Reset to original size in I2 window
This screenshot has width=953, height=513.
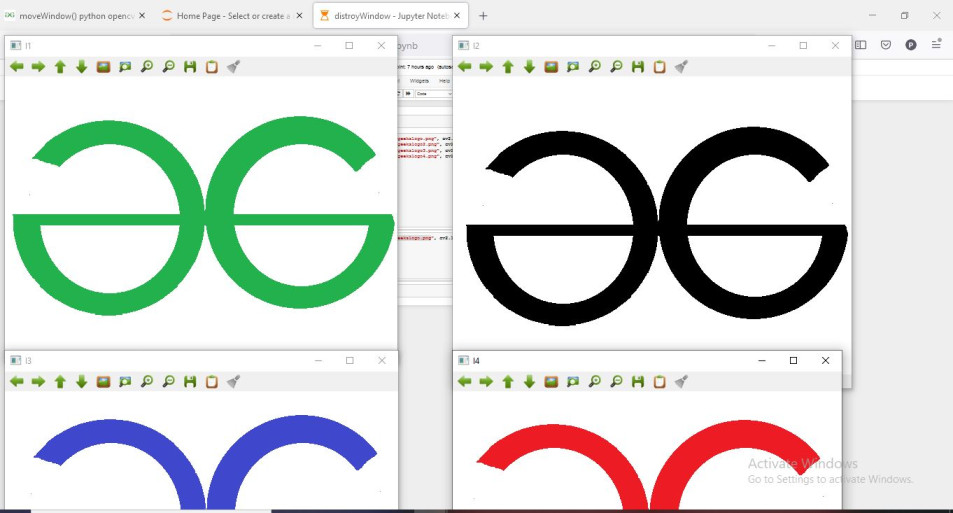[551, 67]
